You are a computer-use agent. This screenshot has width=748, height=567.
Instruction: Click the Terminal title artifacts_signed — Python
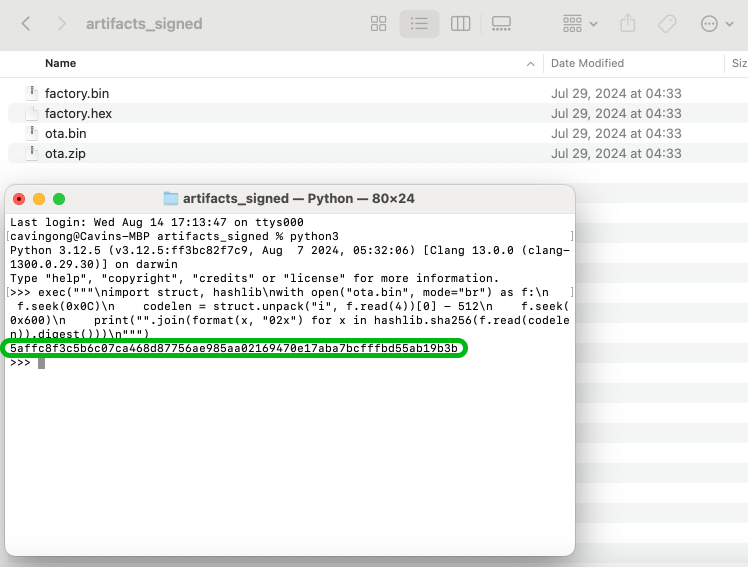click(299, 198)
